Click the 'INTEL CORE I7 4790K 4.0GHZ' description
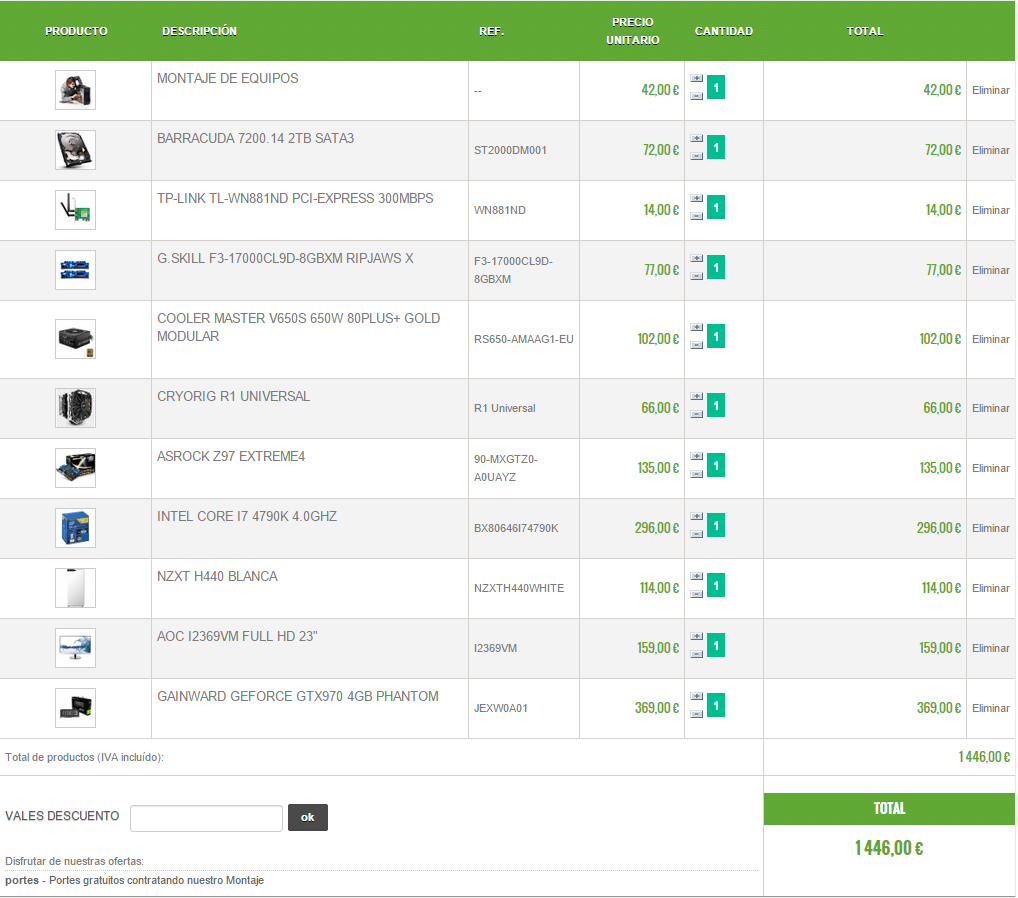Viewport: 1018px width, 898px height. [x=247, y=516]
